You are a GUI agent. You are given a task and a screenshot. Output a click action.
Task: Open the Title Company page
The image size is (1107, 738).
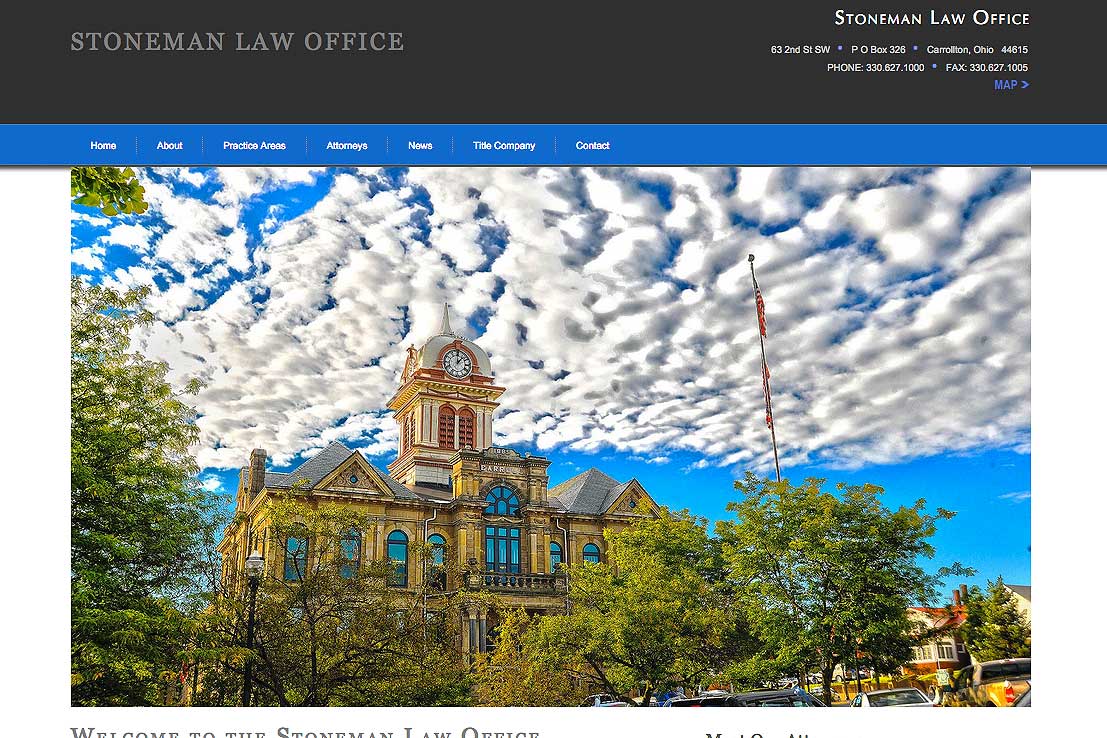click(x=504, y=145)
